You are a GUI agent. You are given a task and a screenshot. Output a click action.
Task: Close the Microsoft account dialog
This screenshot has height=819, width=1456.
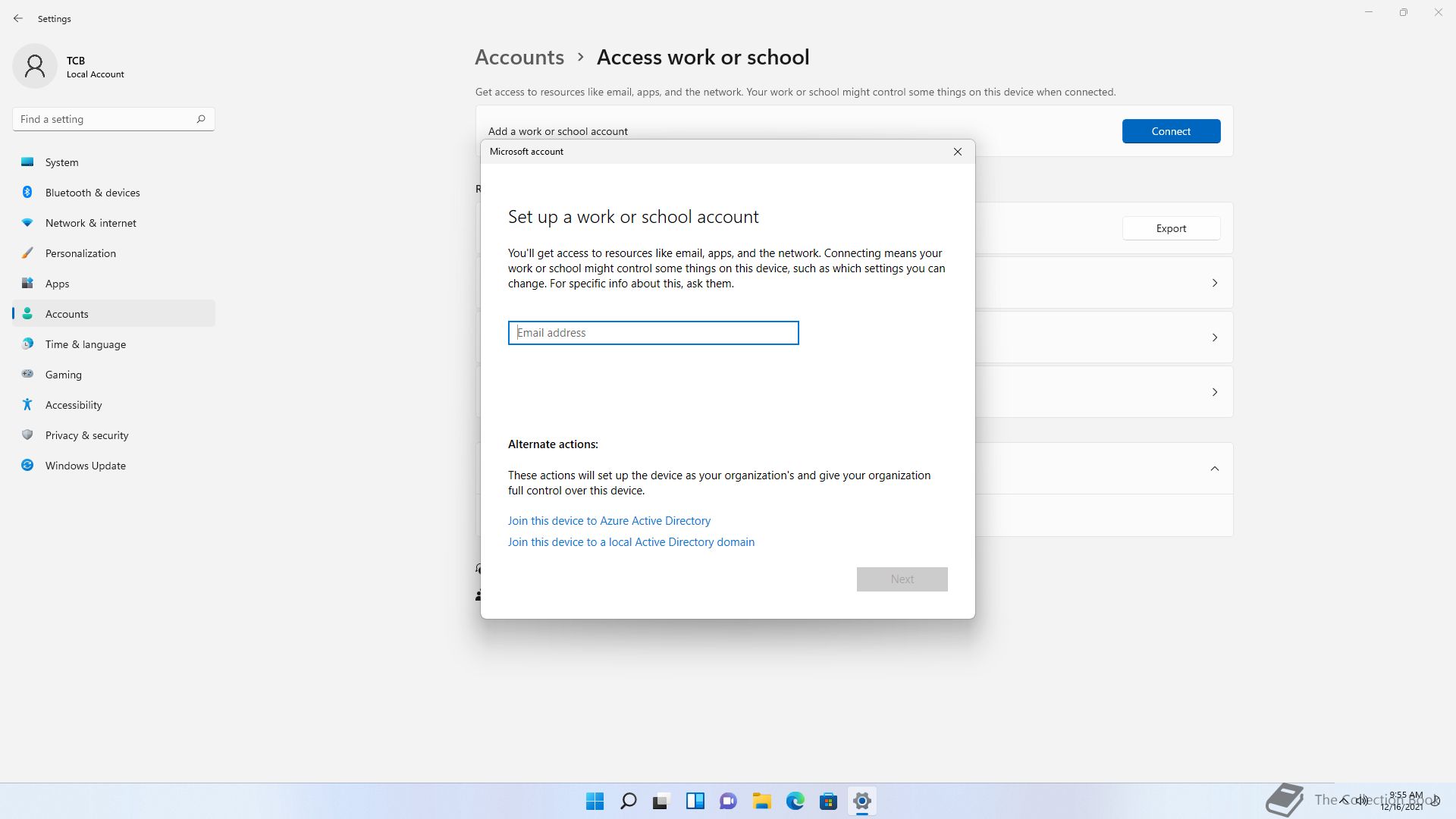pos(958,152)
